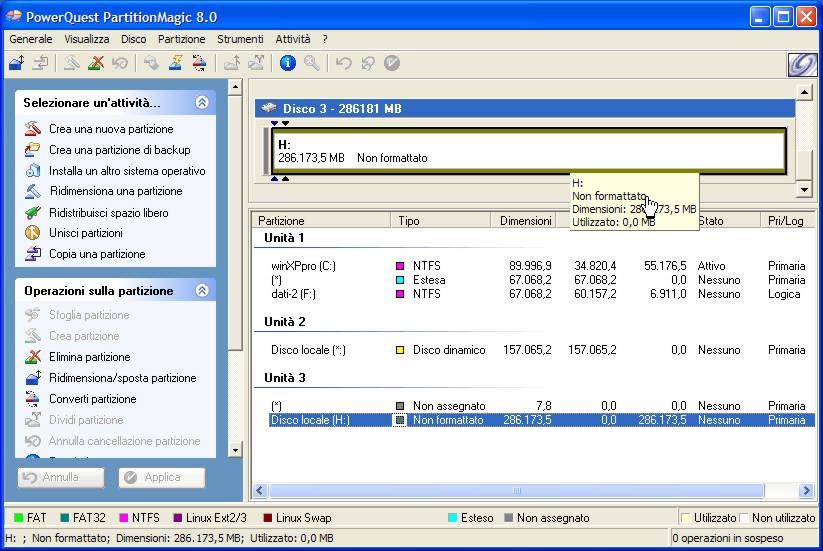Screen dimensions: 823x551
Task: Open the ? help menu
Action: pos(325,39)
